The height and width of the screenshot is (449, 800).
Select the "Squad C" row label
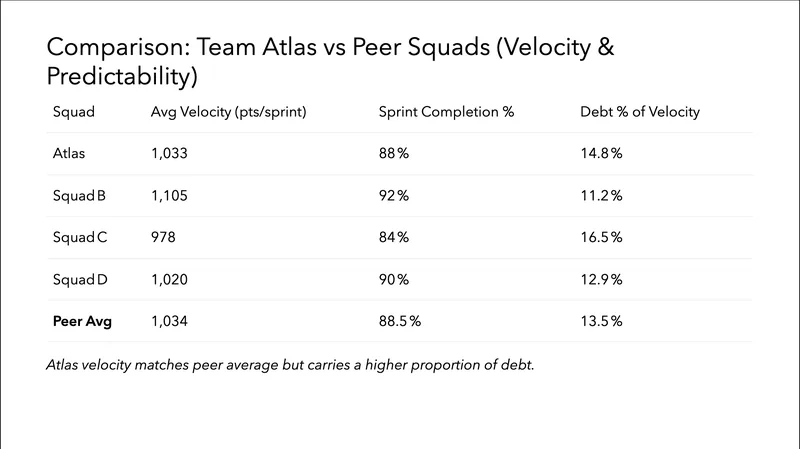click(79, 237)
